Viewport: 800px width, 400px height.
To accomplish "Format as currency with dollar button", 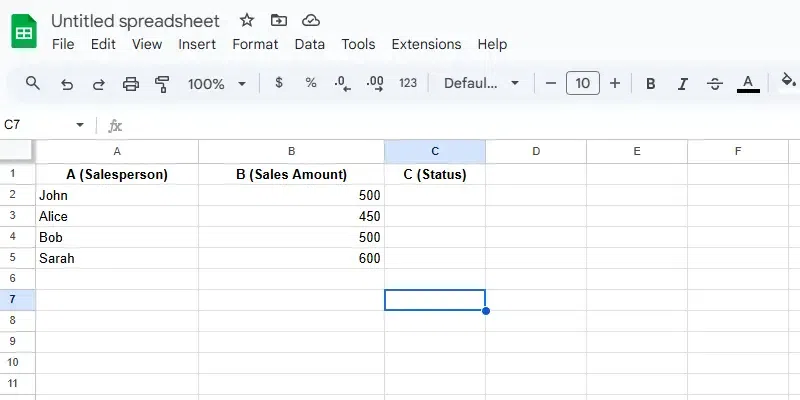I will click(x=278, y=83).
